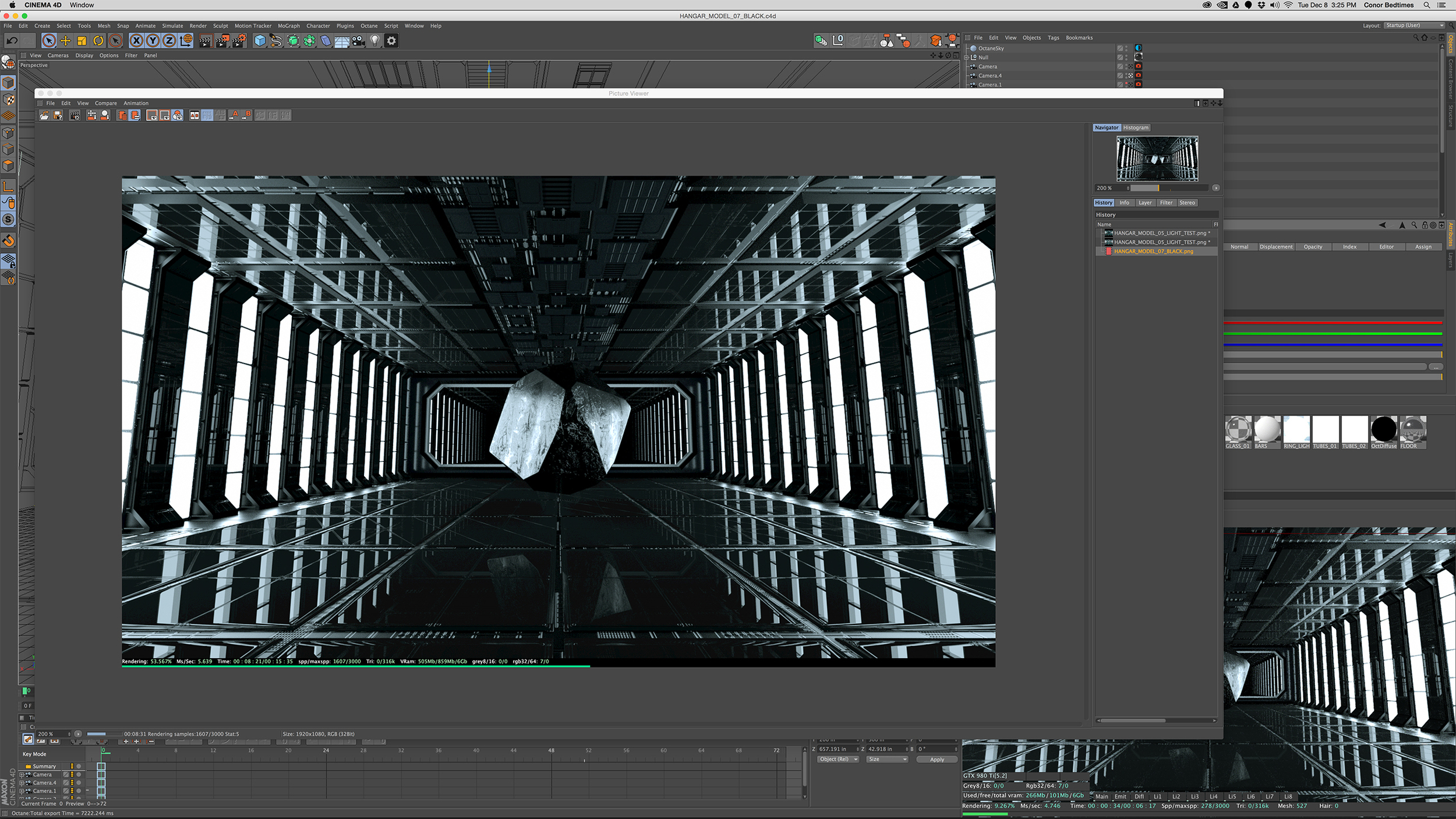1456x819 pixels.
Task: Open the navigator 200 % zoom field stepper
Action: 1128,188
